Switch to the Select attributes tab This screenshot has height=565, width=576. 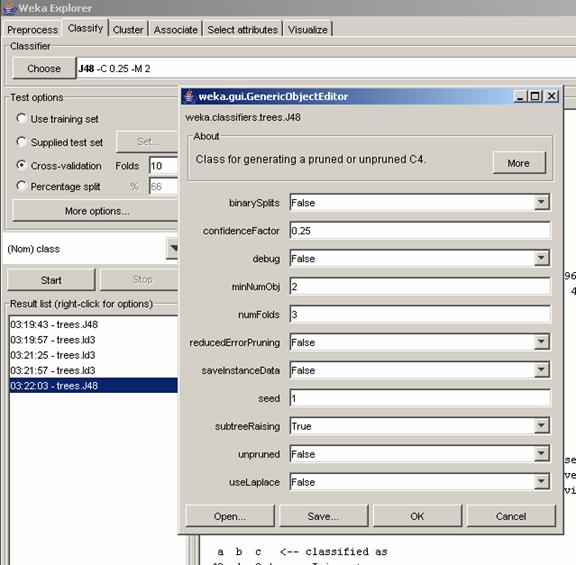242,29
